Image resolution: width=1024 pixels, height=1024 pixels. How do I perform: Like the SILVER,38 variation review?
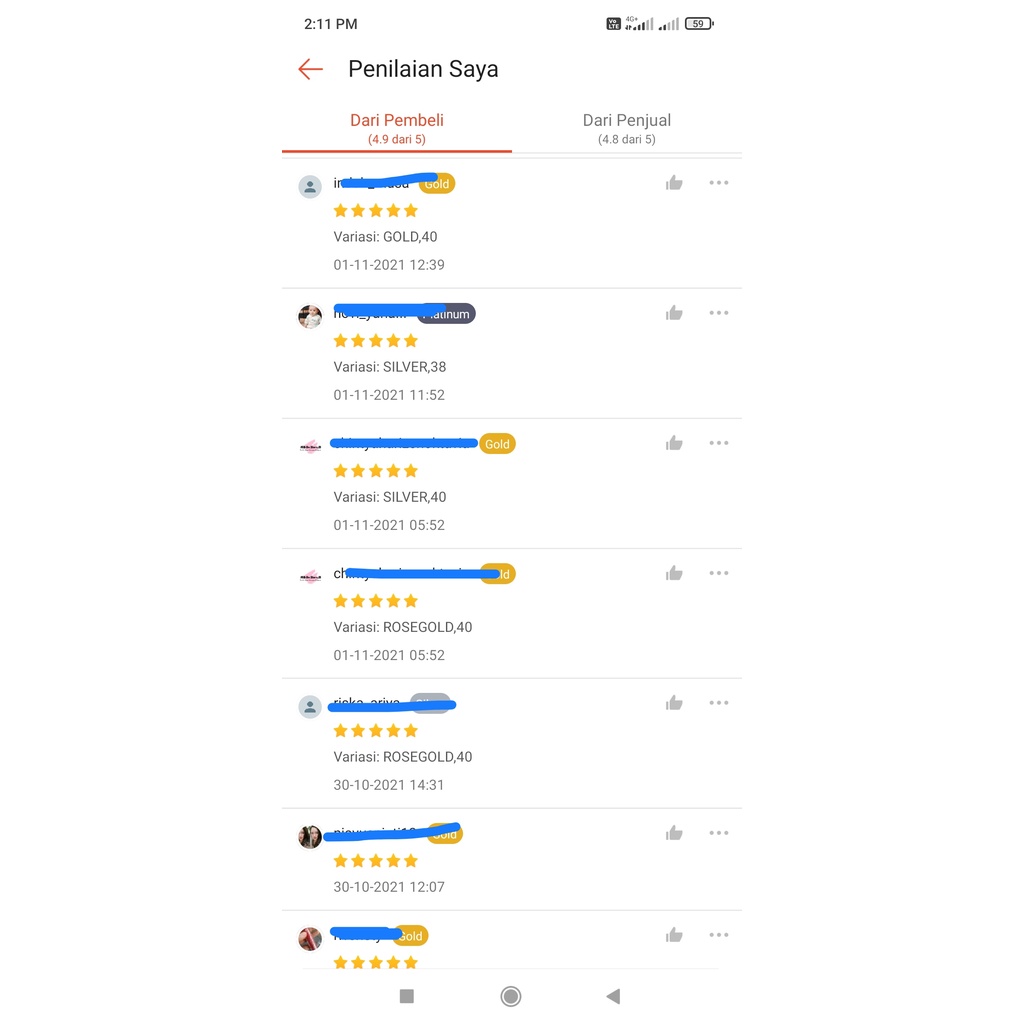click(674, 313)
